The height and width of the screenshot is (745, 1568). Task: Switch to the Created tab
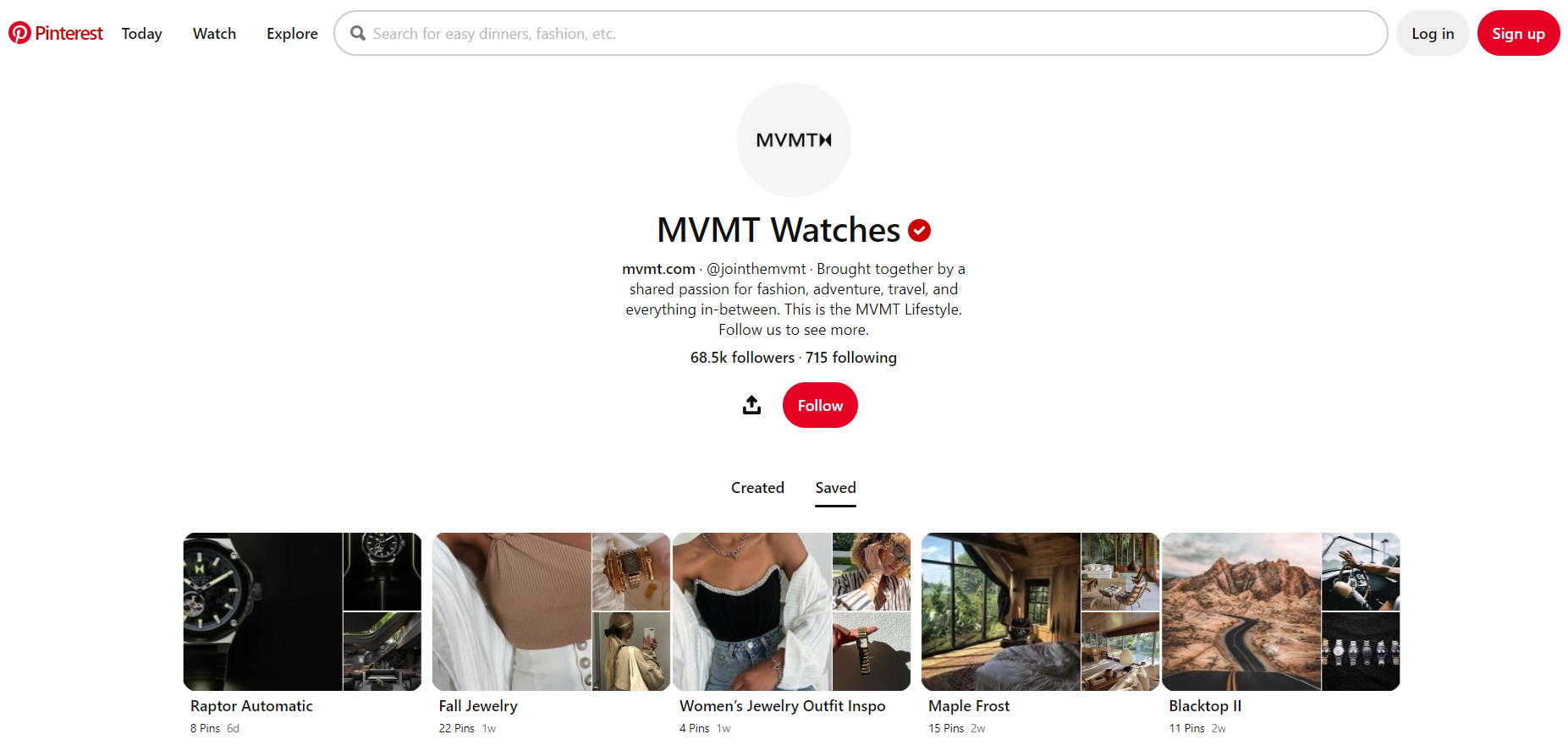click(757, 488)
